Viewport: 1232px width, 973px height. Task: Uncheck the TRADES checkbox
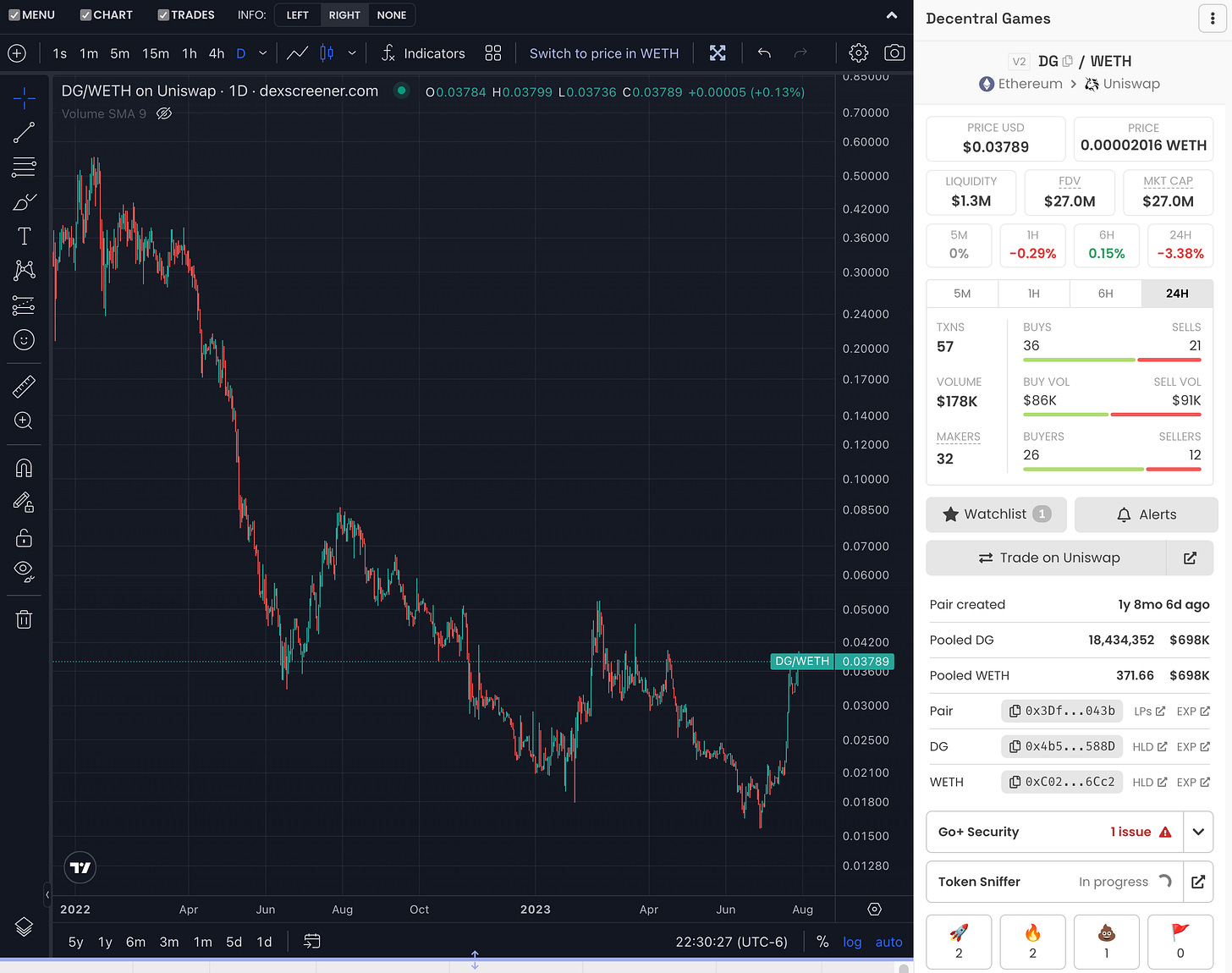(163, 15)
